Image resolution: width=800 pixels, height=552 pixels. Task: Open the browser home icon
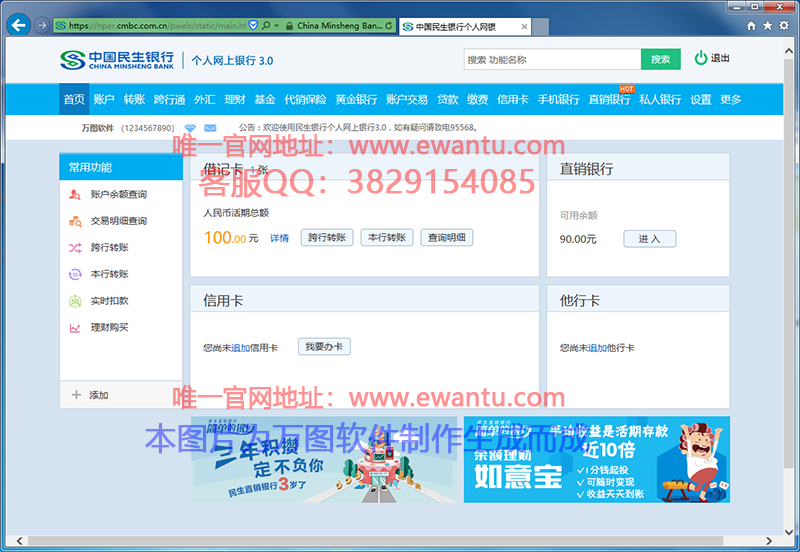(751, 26)
